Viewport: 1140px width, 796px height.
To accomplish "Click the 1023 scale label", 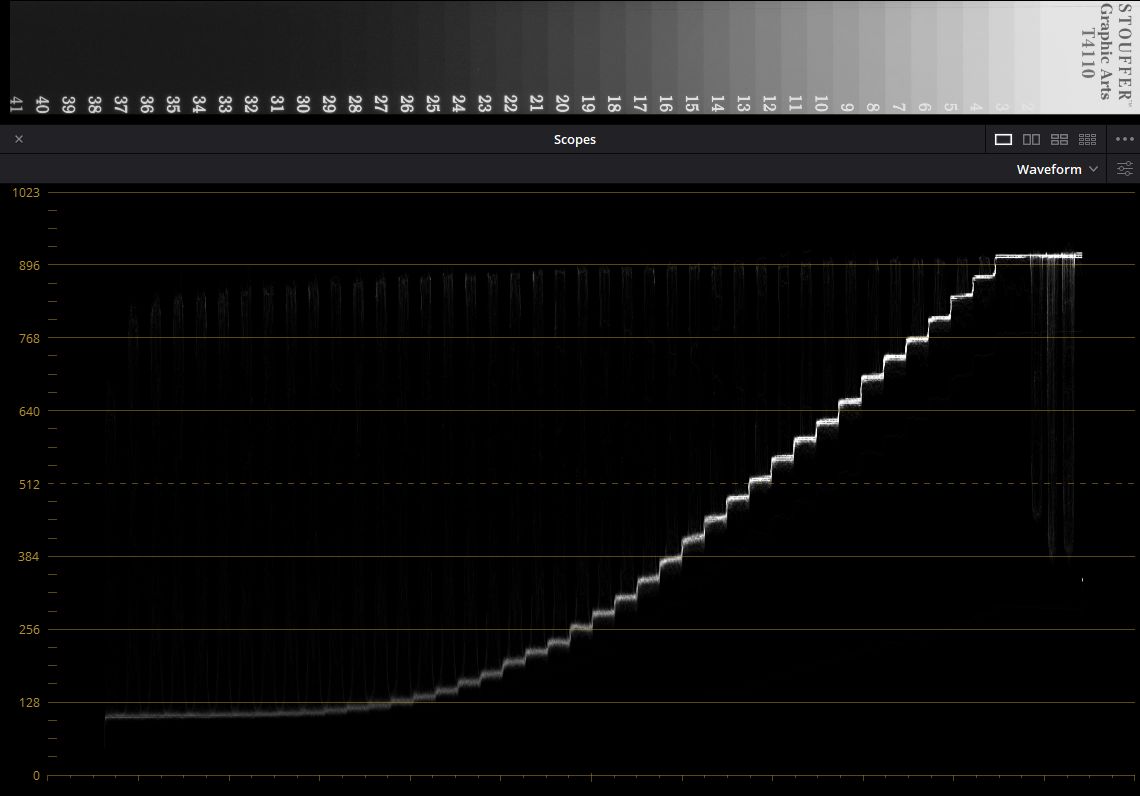I will [x=26, y=192].
